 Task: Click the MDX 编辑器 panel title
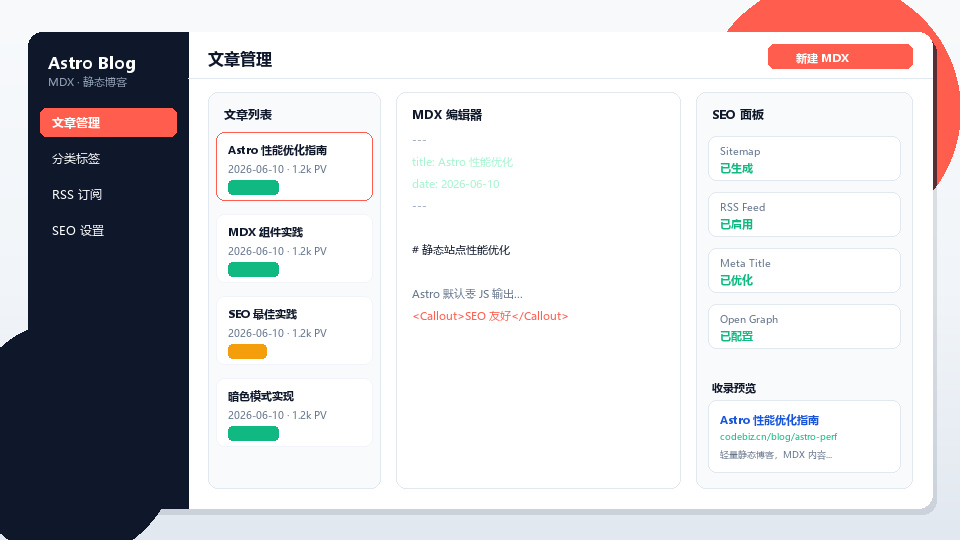click(447, 114)
